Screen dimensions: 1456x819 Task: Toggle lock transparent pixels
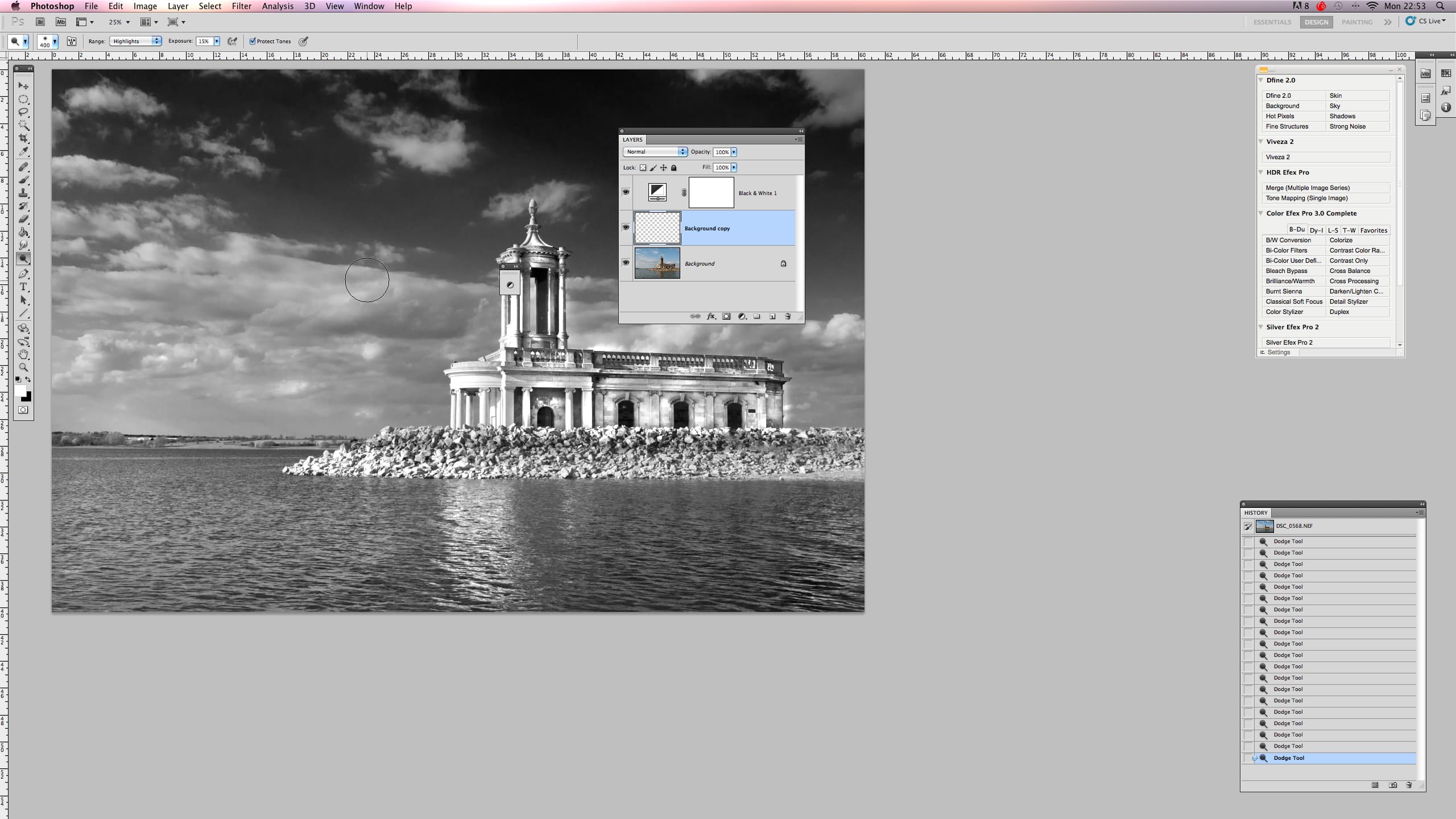pyautogui.click(x=643, y=167)
